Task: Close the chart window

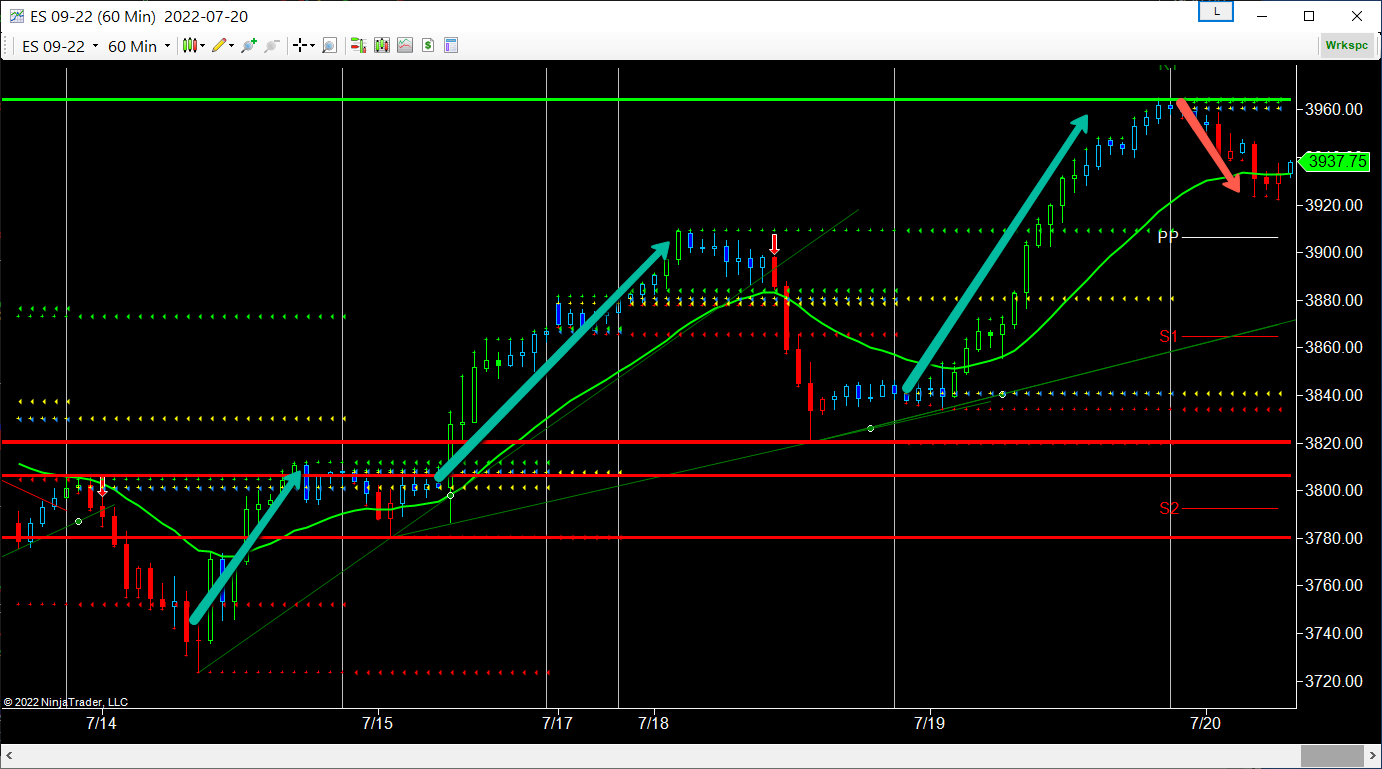Action: (x=1355, y=16)
